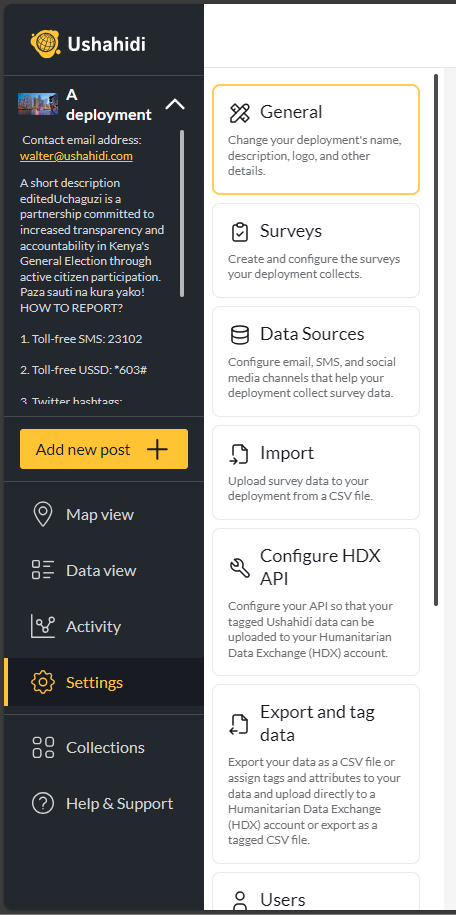The height and width of the screenshot is (915, 456).
Task: Click the Surveys clipboard icon
Action: click(240, 232)
